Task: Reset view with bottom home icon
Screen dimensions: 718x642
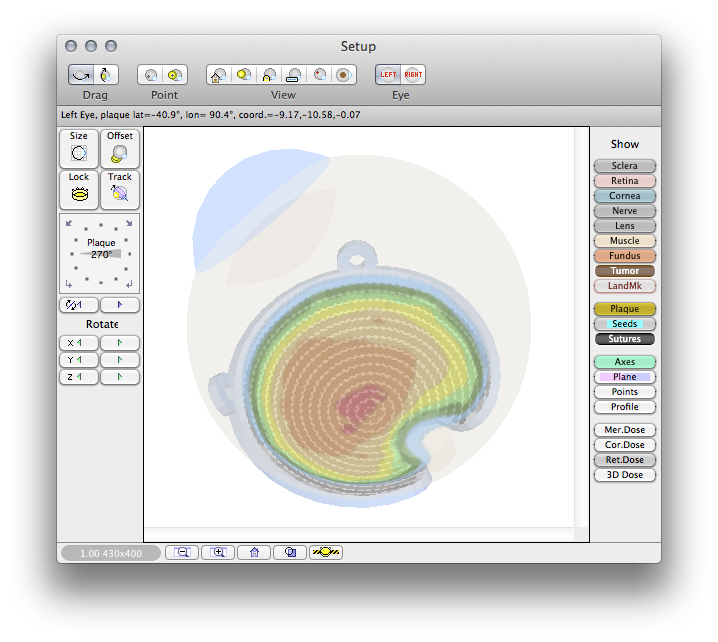Action: pyautogui.click(x=254, y=552)
